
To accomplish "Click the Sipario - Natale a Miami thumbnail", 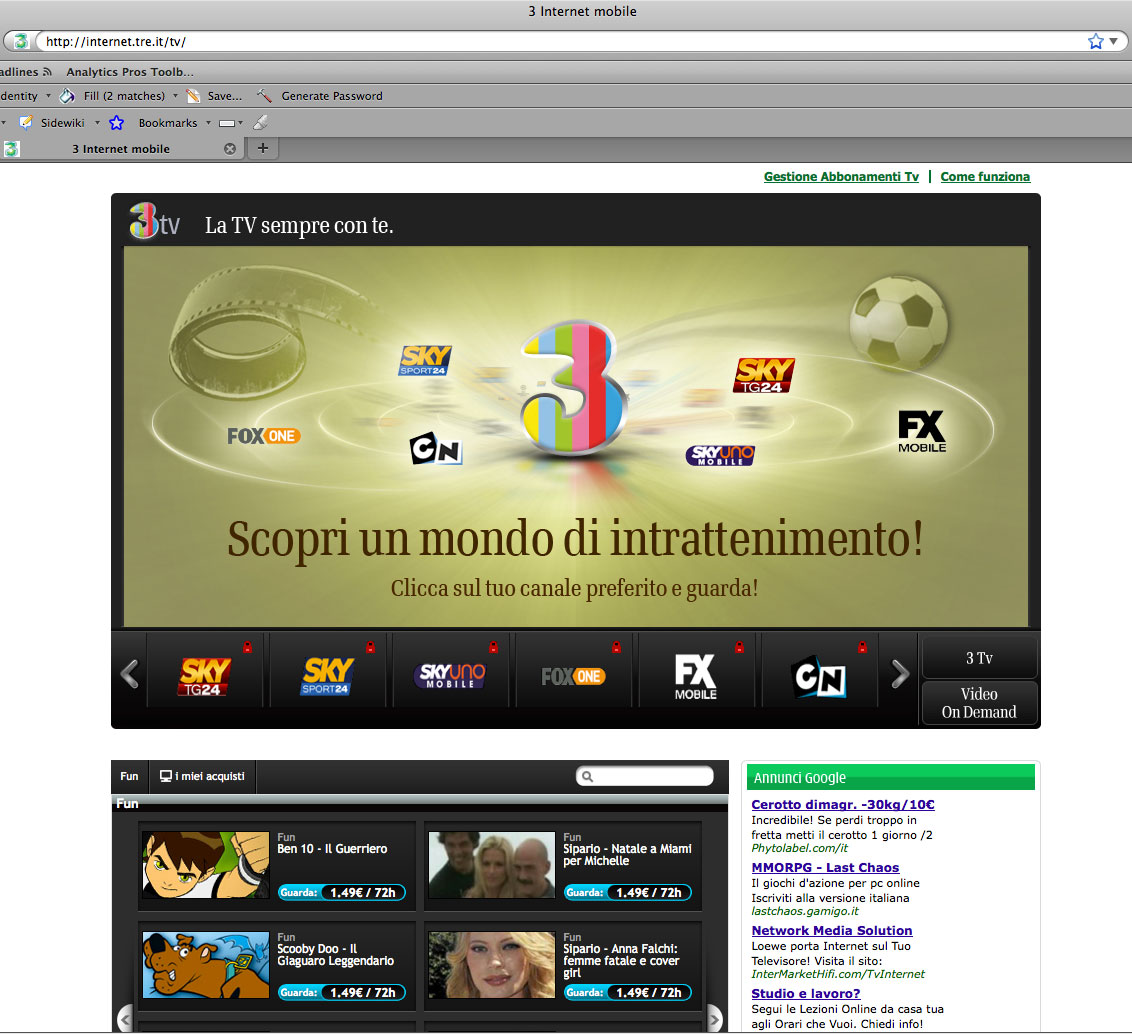I will click(x=492, y=864).
